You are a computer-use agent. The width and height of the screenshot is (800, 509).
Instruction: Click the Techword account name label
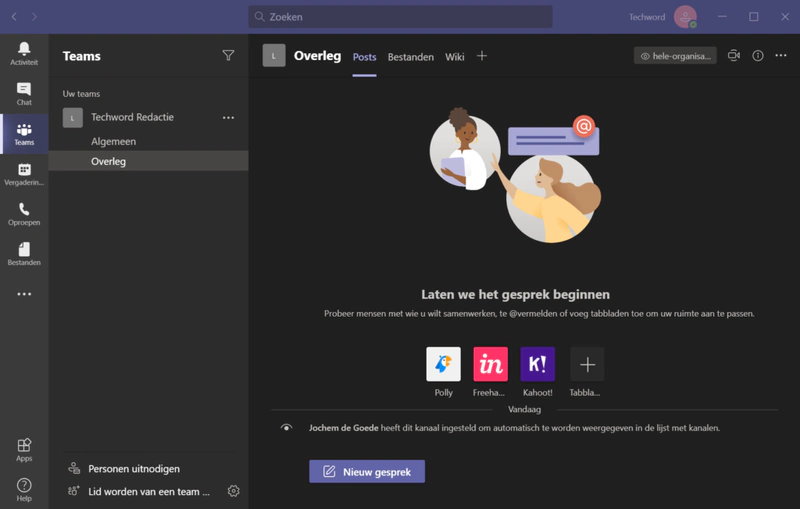pyautogui.click(x=646, y=17)
